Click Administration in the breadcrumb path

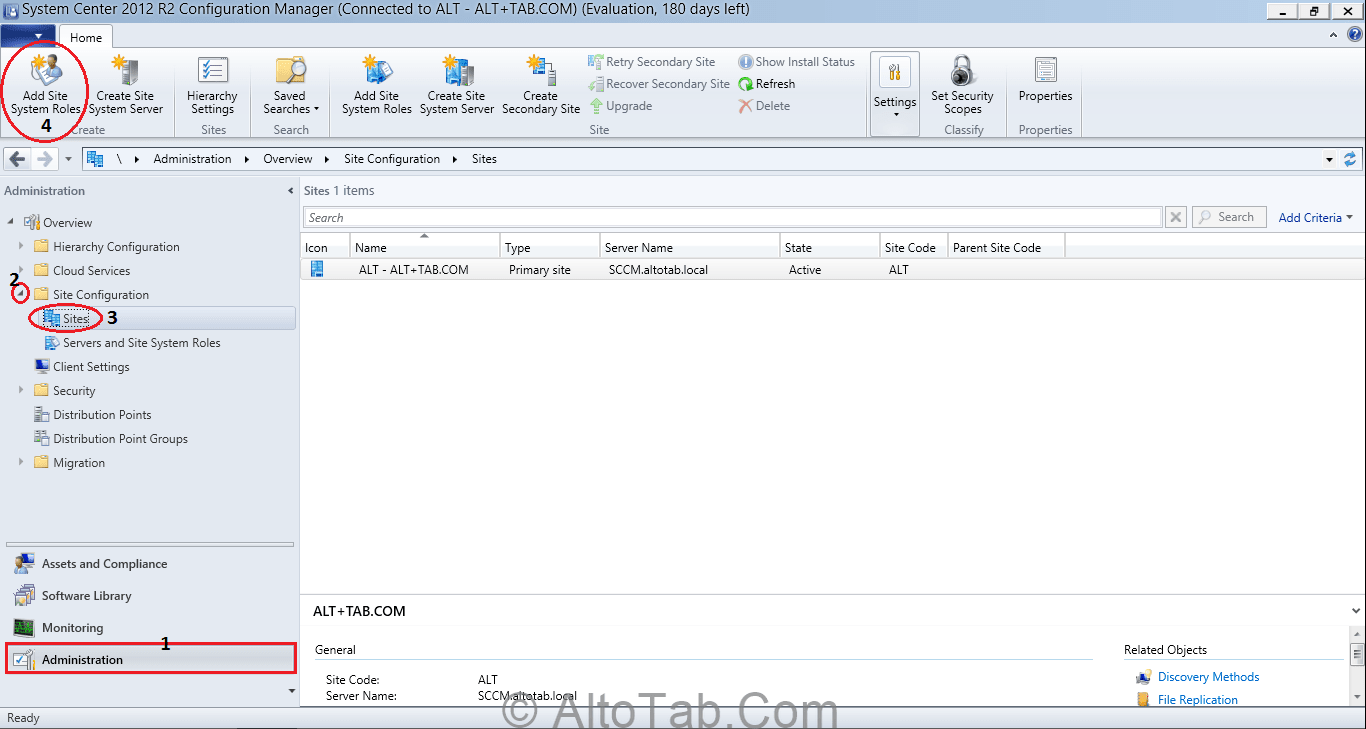(192, 159)
